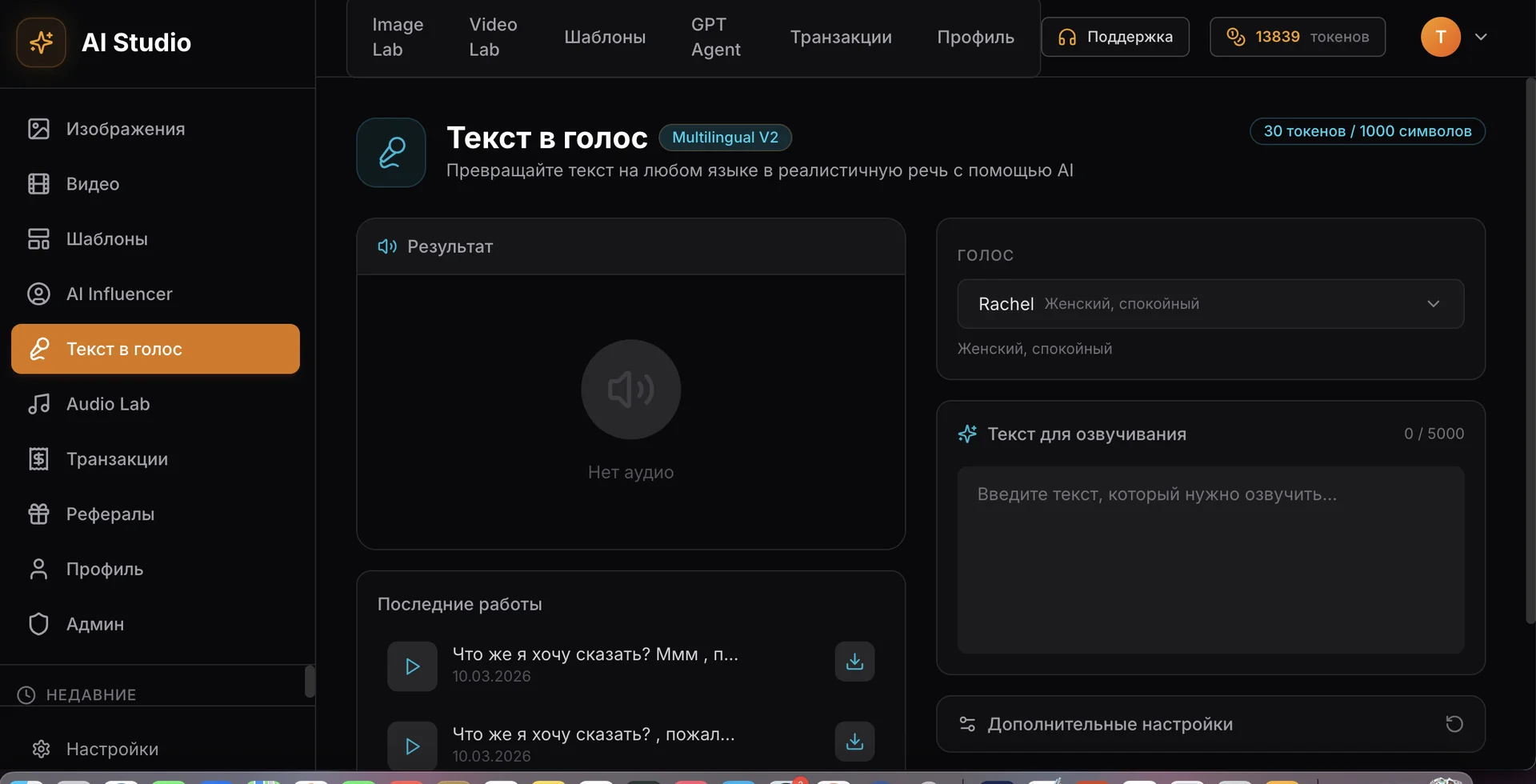The image size is (1536, 784).
Task: Click the AI Influencer person-circle icon
Action: (x=38, y=294)
